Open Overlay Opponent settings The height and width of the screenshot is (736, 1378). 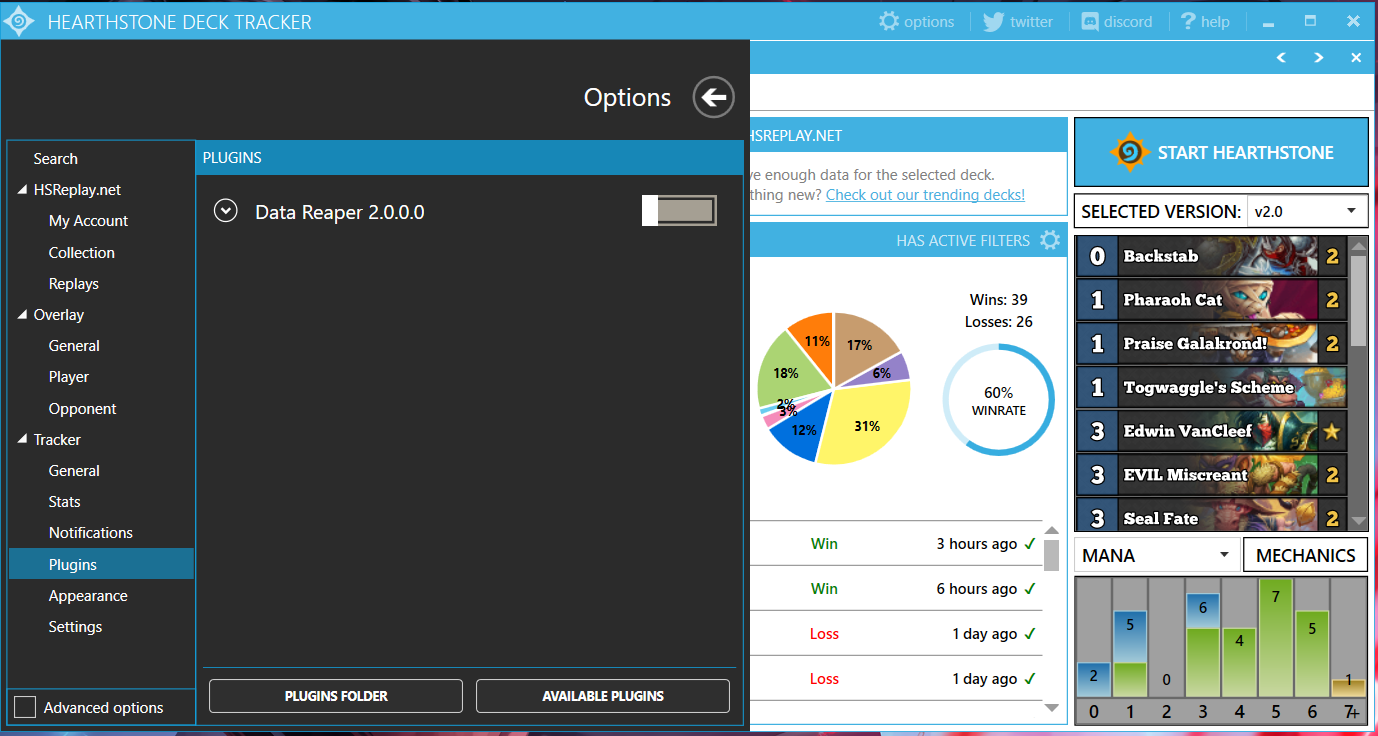82,408
